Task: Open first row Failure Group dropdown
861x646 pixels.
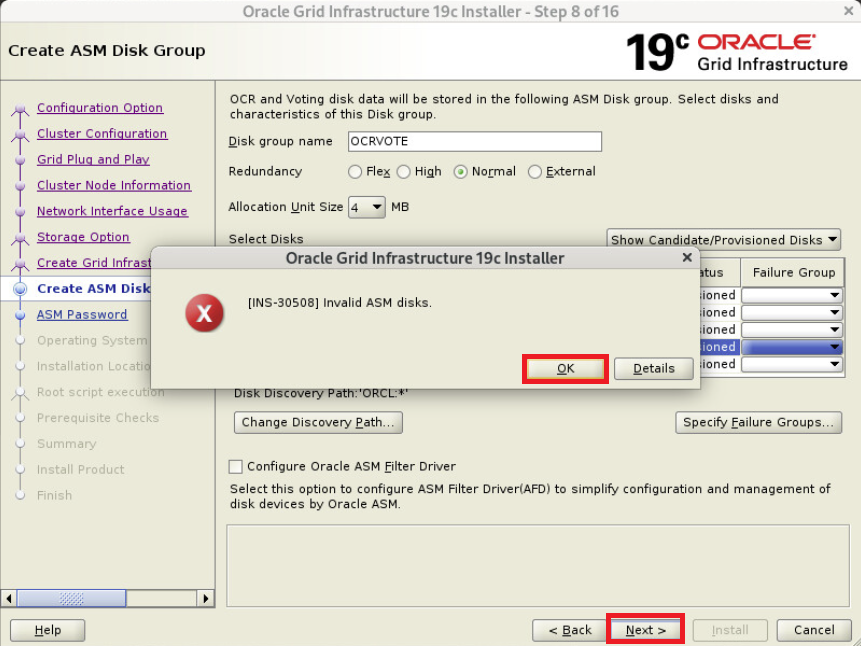Action: pyautogui.click(x=792, y=295)
